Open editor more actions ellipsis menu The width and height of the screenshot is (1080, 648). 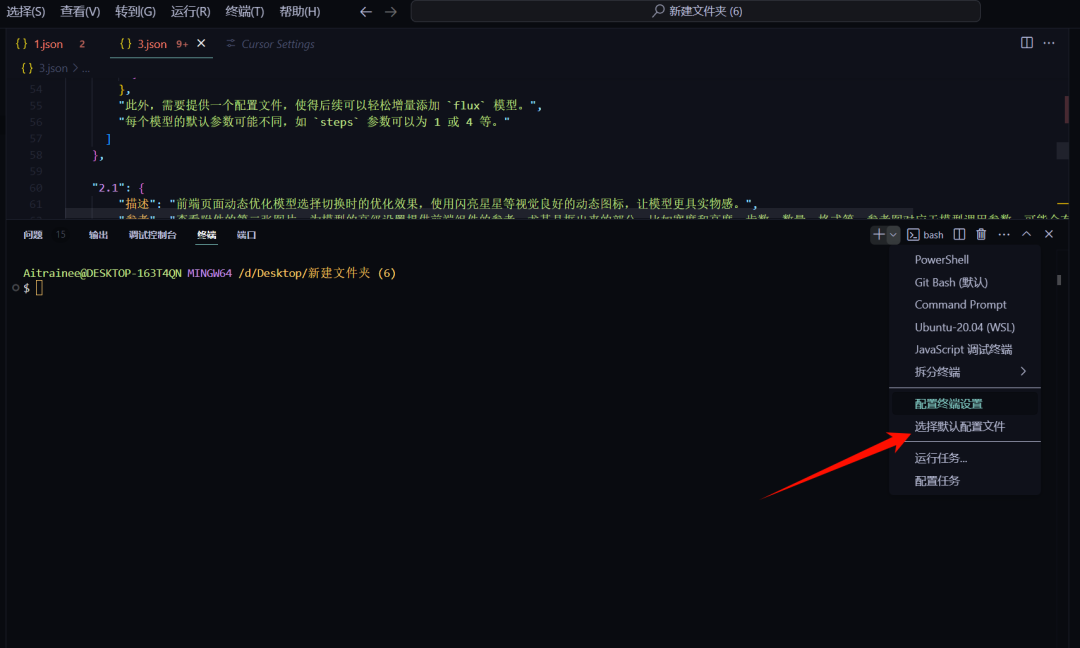1049,43
